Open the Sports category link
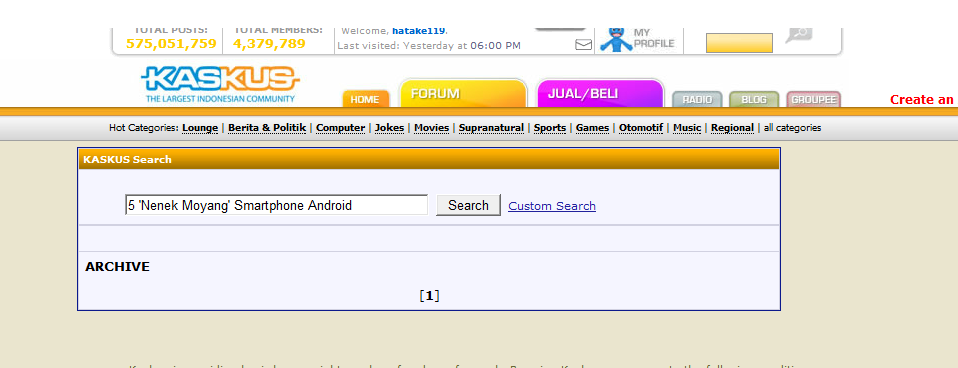The height and width of the screenshot is (368, 958). [550, 128]
